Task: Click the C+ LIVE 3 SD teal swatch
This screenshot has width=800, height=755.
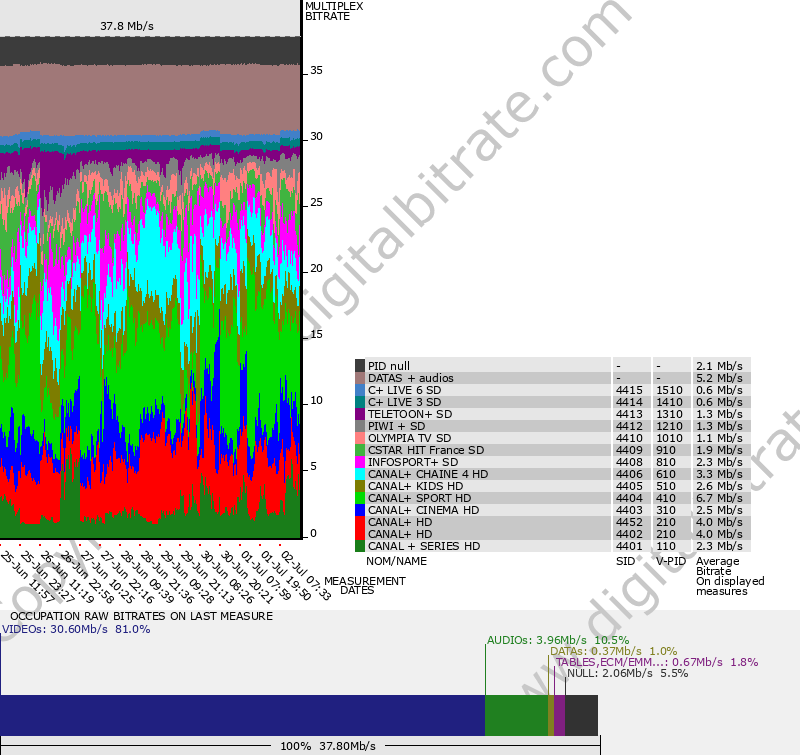Action: [x=360, y=402]
